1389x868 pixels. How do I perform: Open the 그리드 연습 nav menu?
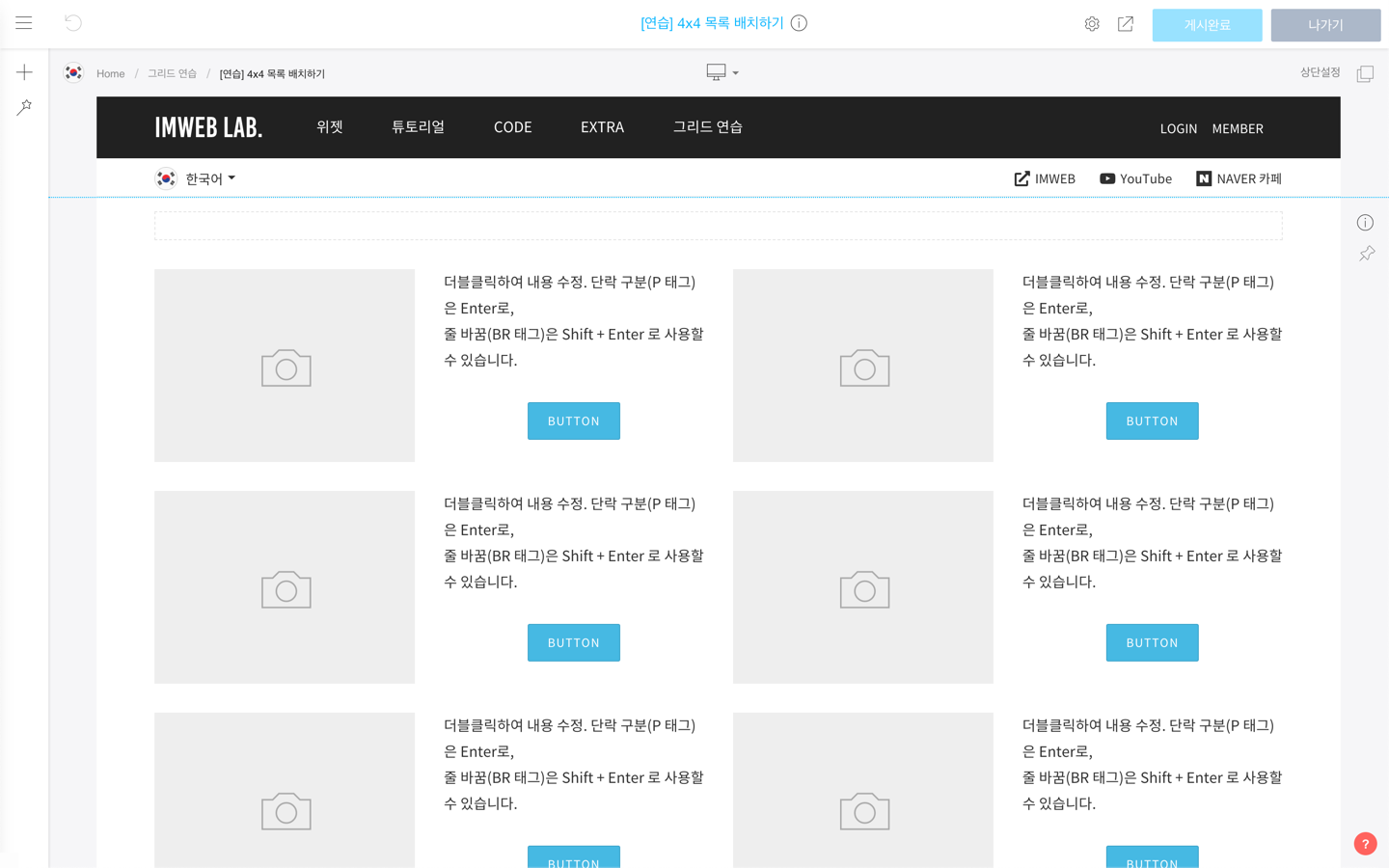pos(707,127)
